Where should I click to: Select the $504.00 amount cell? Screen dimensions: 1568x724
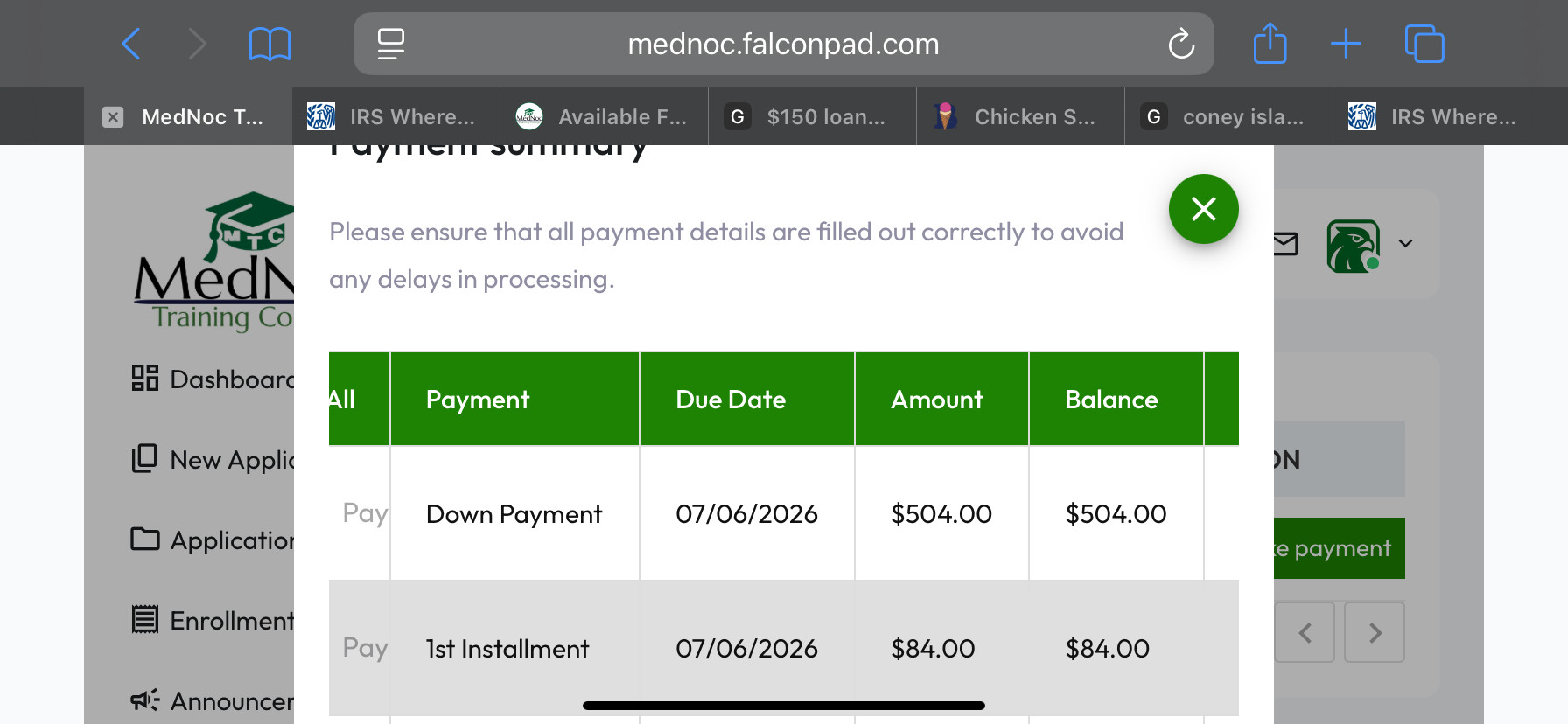point(942,513)
